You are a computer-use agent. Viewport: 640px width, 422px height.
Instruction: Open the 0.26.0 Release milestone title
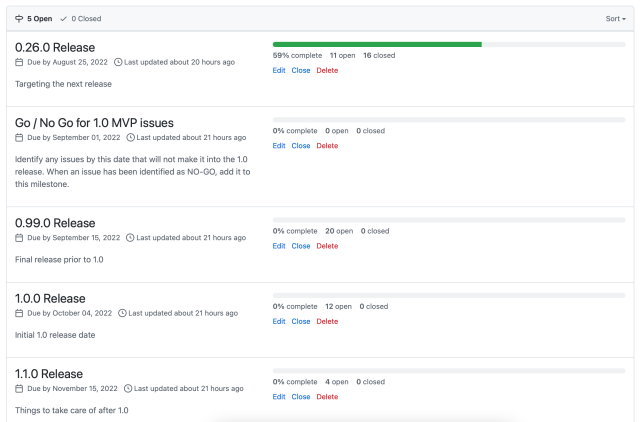pos(55,47)
